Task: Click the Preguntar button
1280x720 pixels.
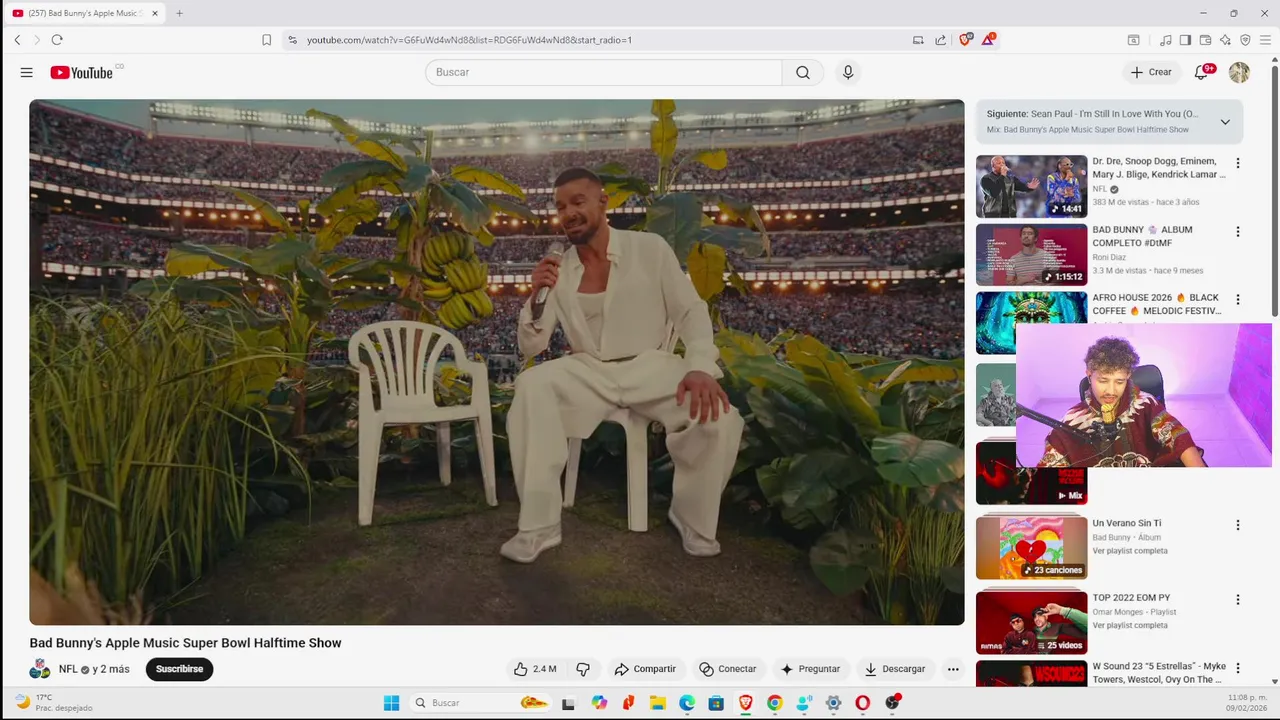Action: (x=810, y=669)
